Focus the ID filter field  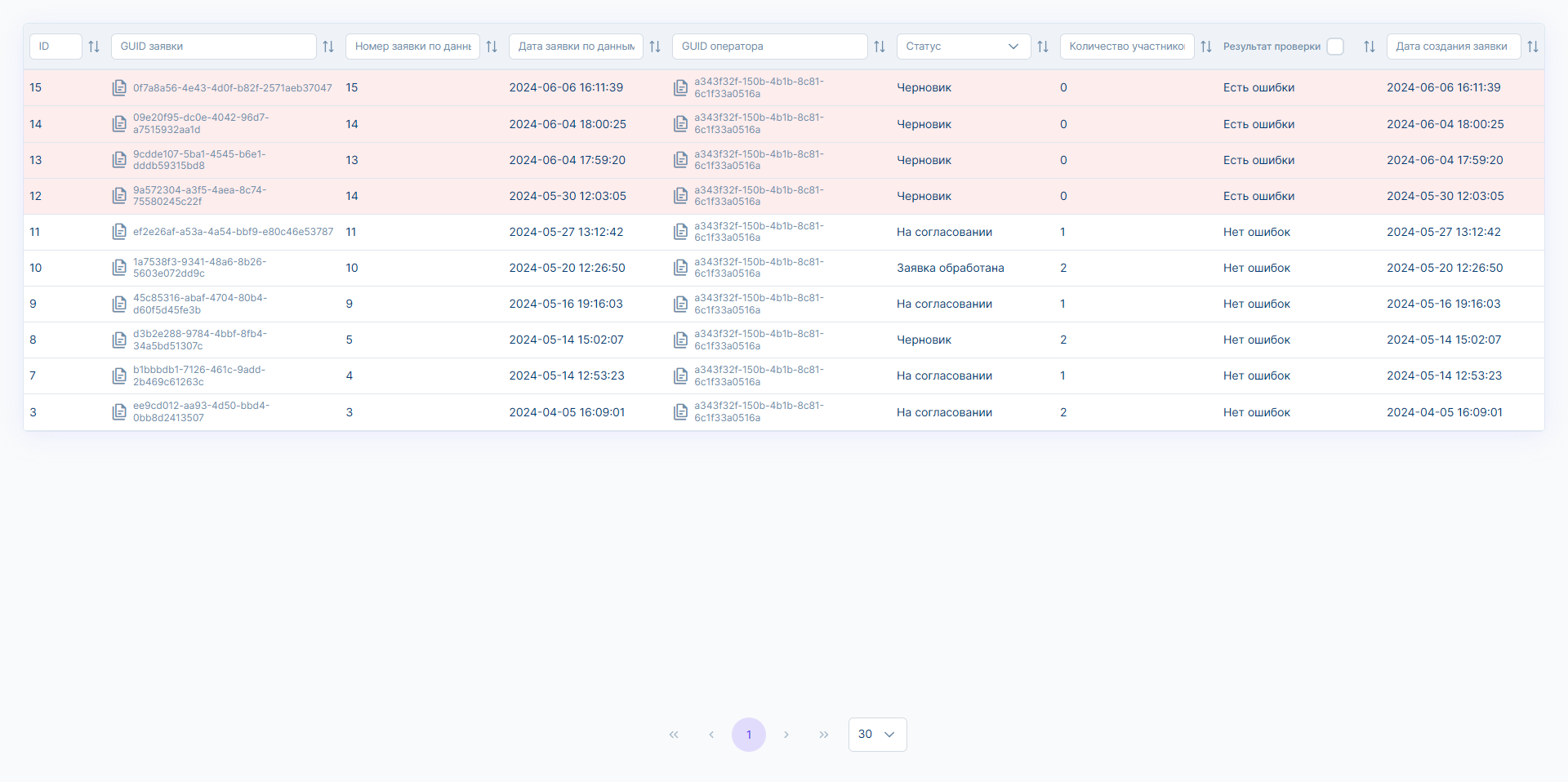click(56, 47)
